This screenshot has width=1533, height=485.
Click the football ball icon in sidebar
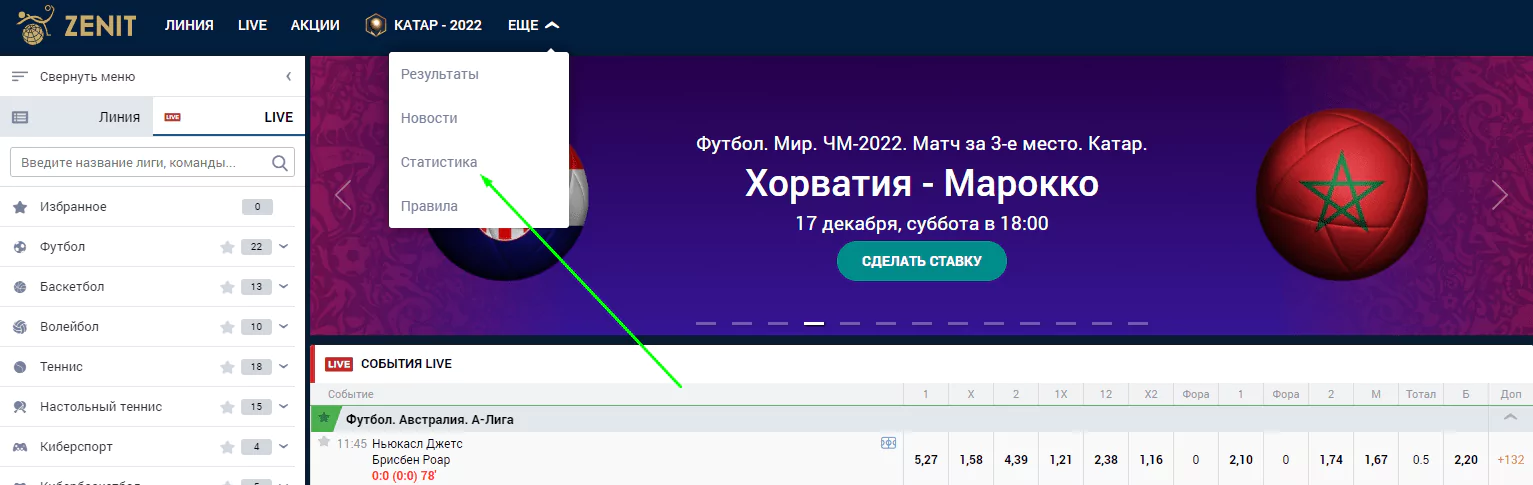20,247
